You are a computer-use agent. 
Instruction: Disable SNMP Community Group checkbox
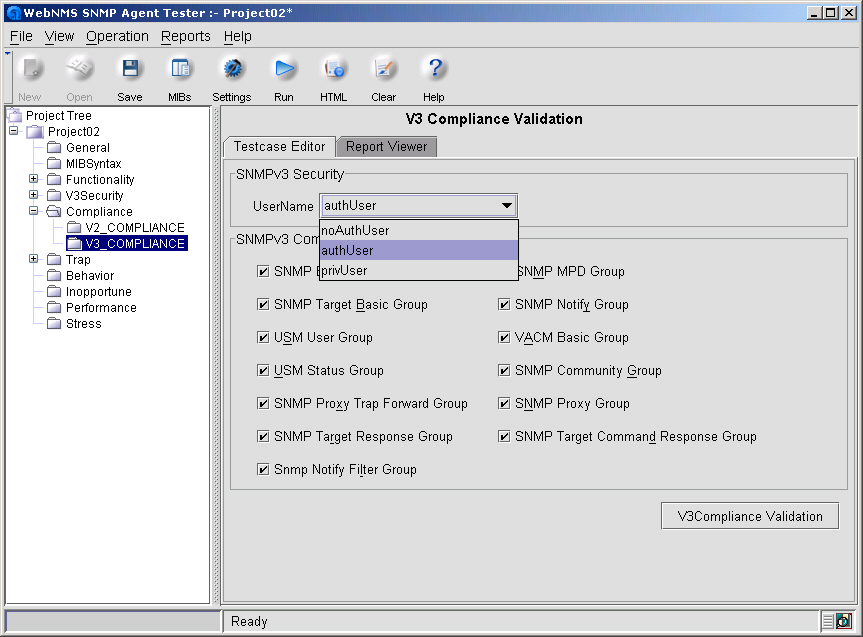click(x=504, y=371)
